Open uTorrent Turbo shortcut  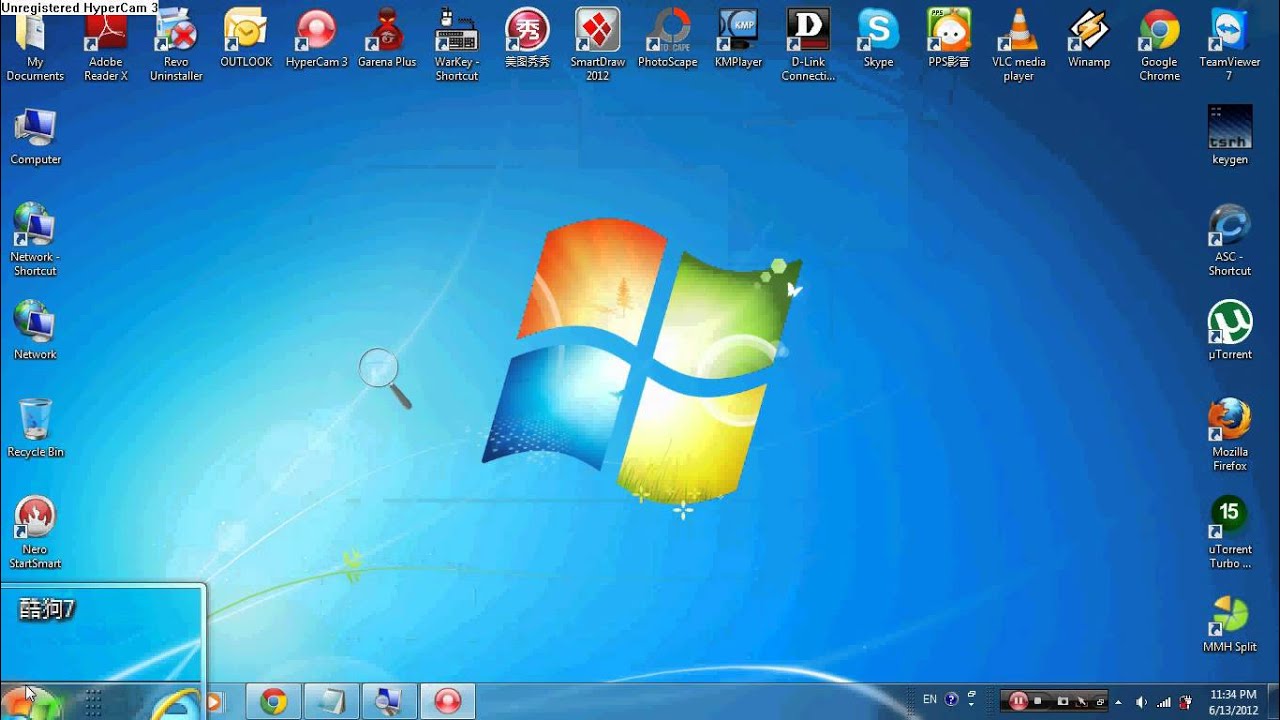[1229, 533]
